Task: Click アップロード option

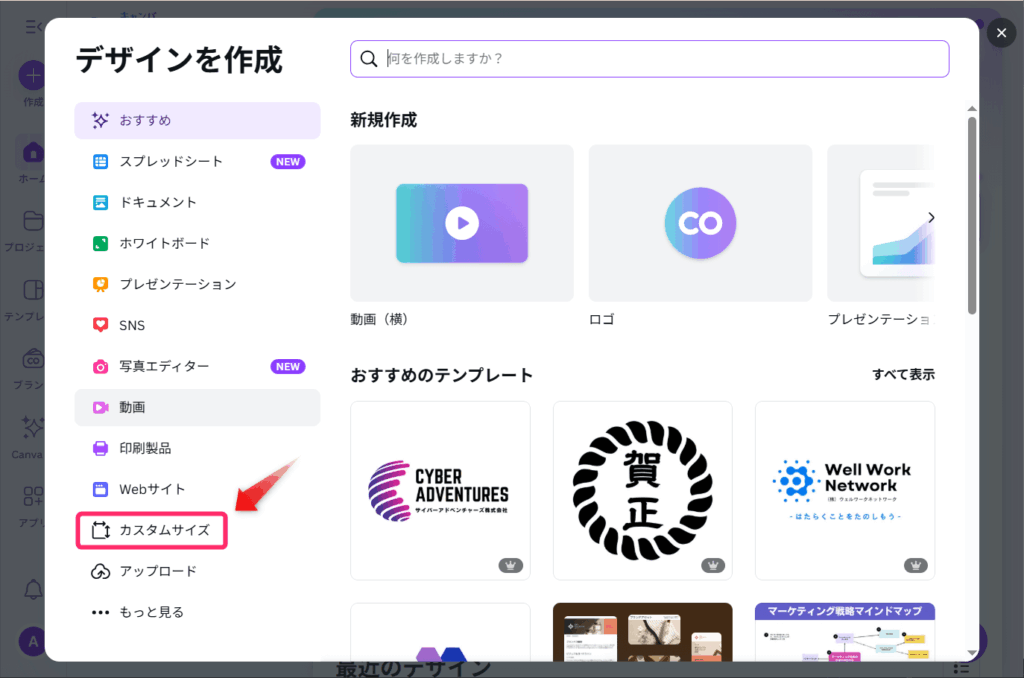Action: 197,572
